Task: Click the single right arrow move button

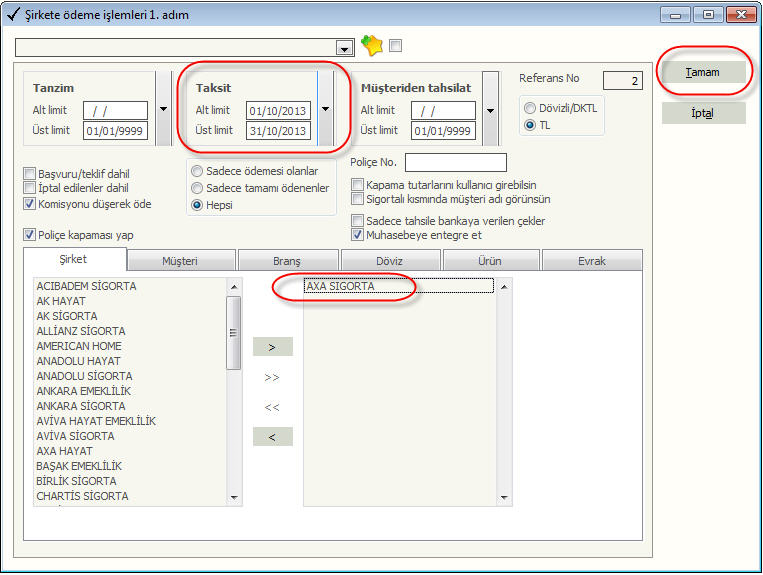Action: tap(272, 346)
